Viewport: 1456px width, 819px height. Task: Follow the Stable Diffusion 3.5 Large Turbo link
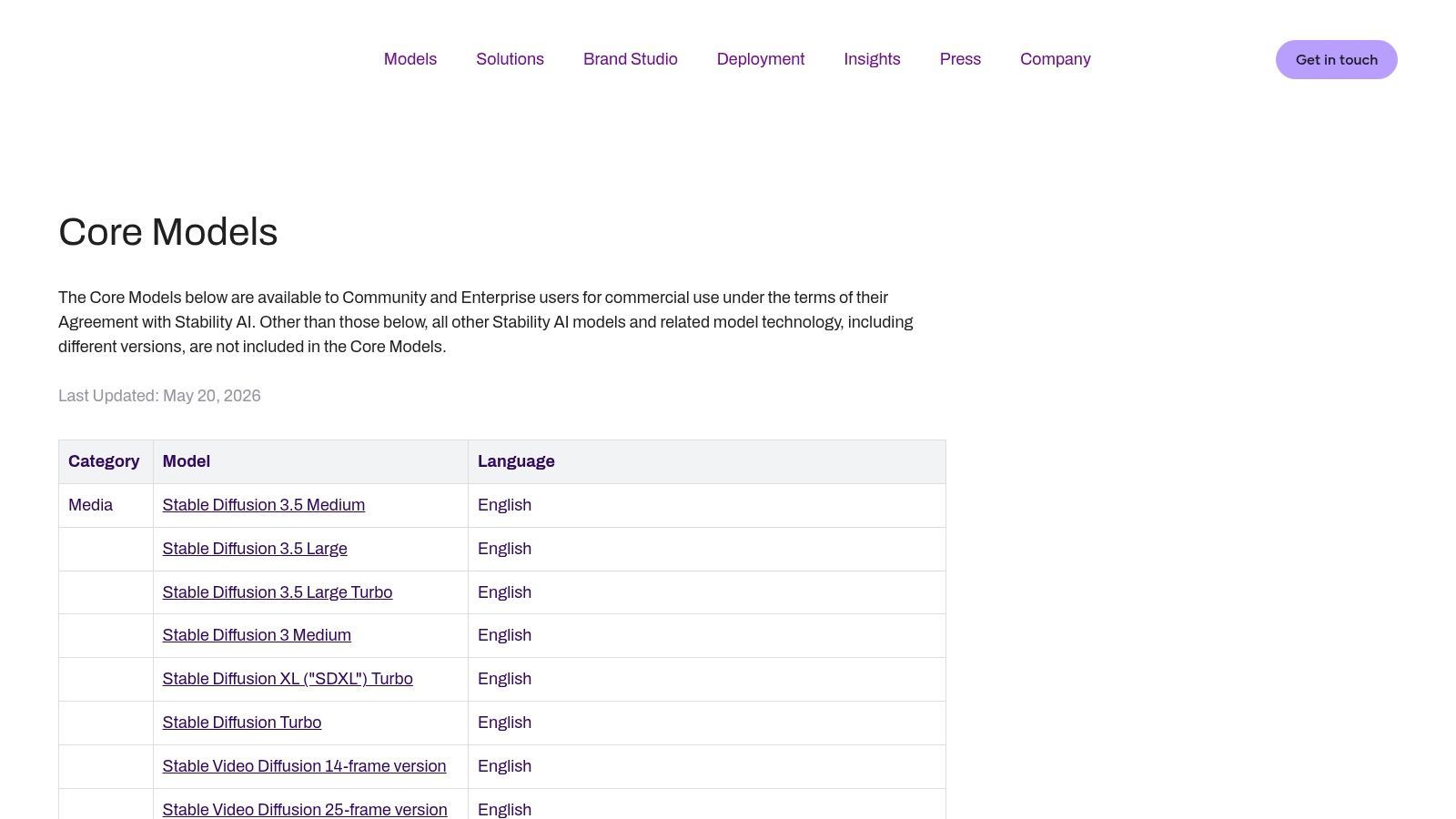click(x=278, y=592)
